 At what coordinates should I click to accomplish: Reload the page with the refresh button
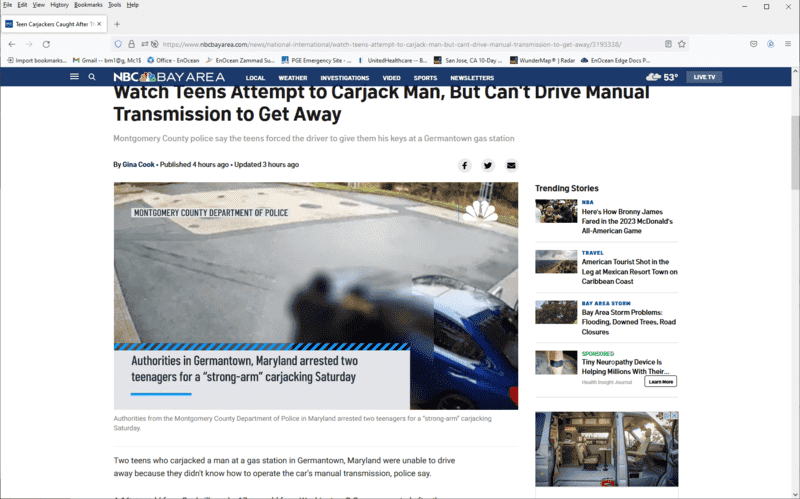click(x=46, y=44)
